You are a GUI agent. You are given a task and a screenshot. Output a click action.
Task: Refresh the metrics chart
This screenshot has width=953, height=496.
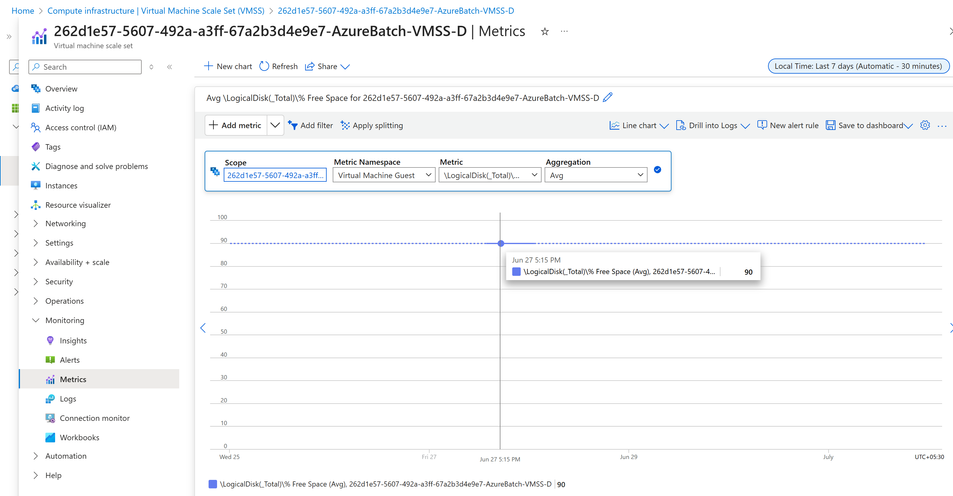coord(278,66)
